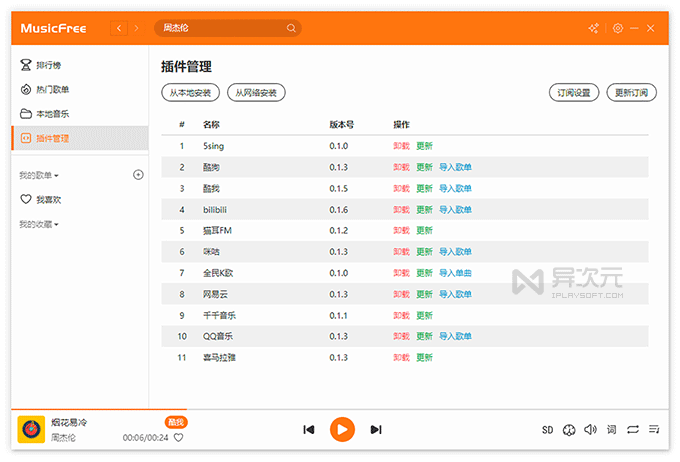Collapse the 我的歌单 section

coord(39,175)
